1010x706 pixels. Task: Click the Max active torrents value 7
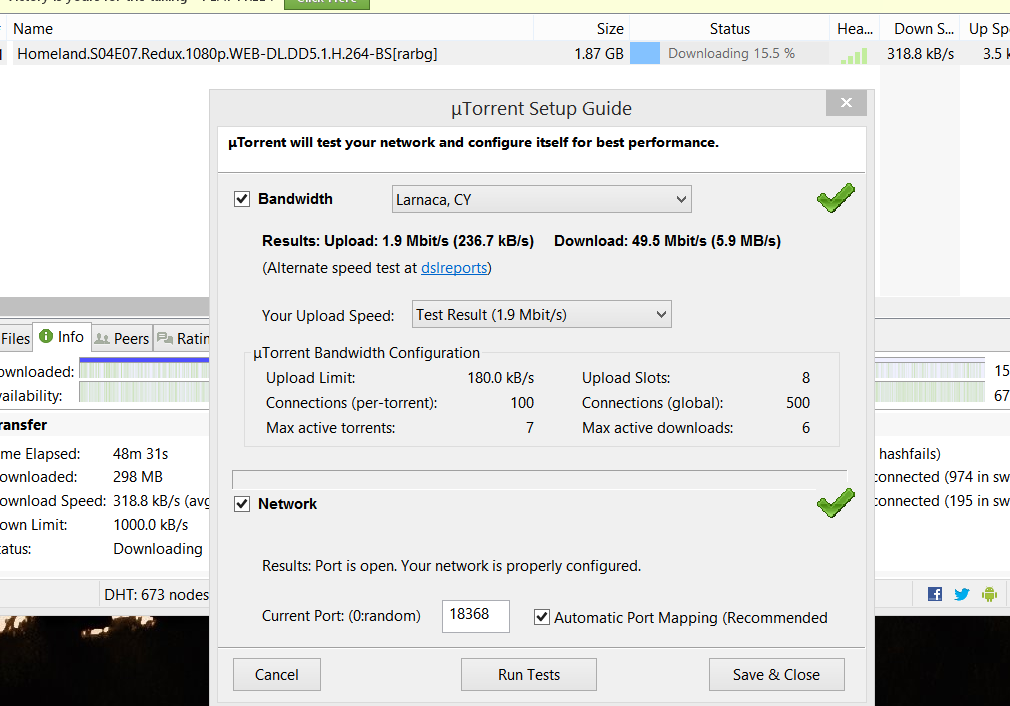click(529, 428)
